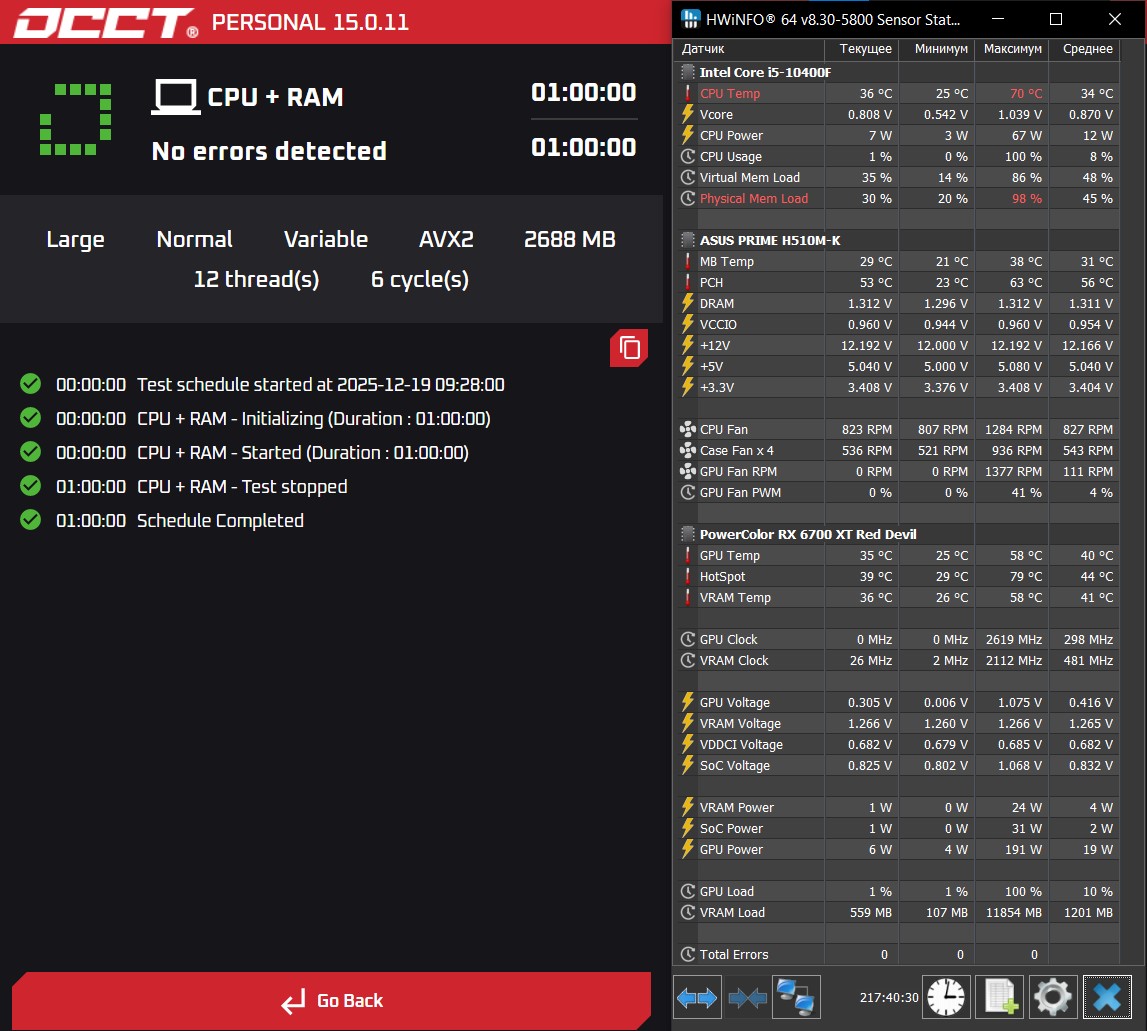
Task: Select the red CPU Temp sensor label
Action: pyautogui.click(x=730, y=93)
